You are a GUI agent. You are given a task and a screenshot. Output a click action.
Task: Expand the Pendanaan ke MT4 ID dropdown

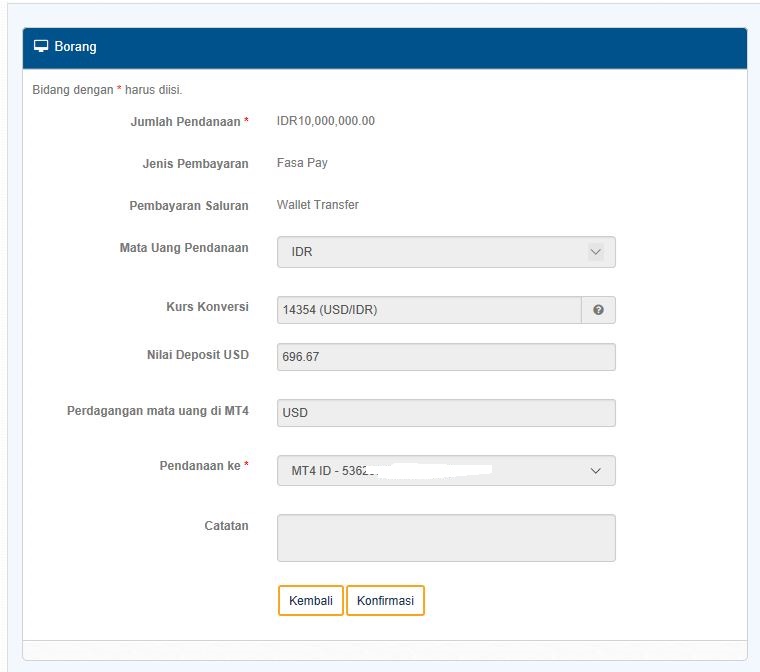click(446, 470)
